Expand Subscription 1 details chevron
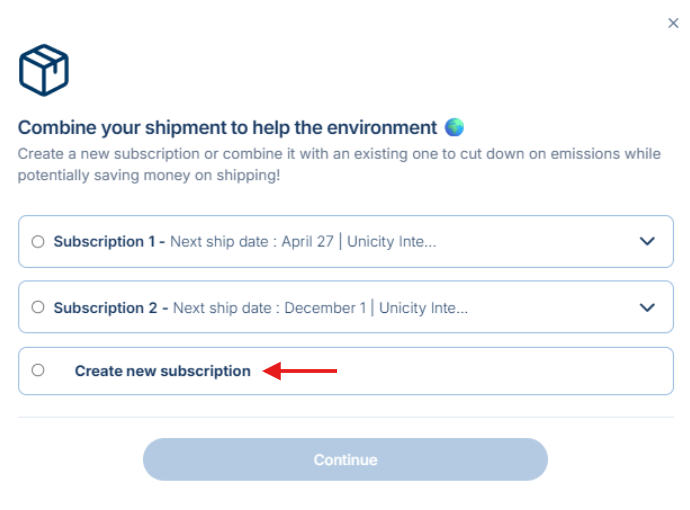Image resolution: width=690 pixels, height=510 pixels. tap(647, 241)
